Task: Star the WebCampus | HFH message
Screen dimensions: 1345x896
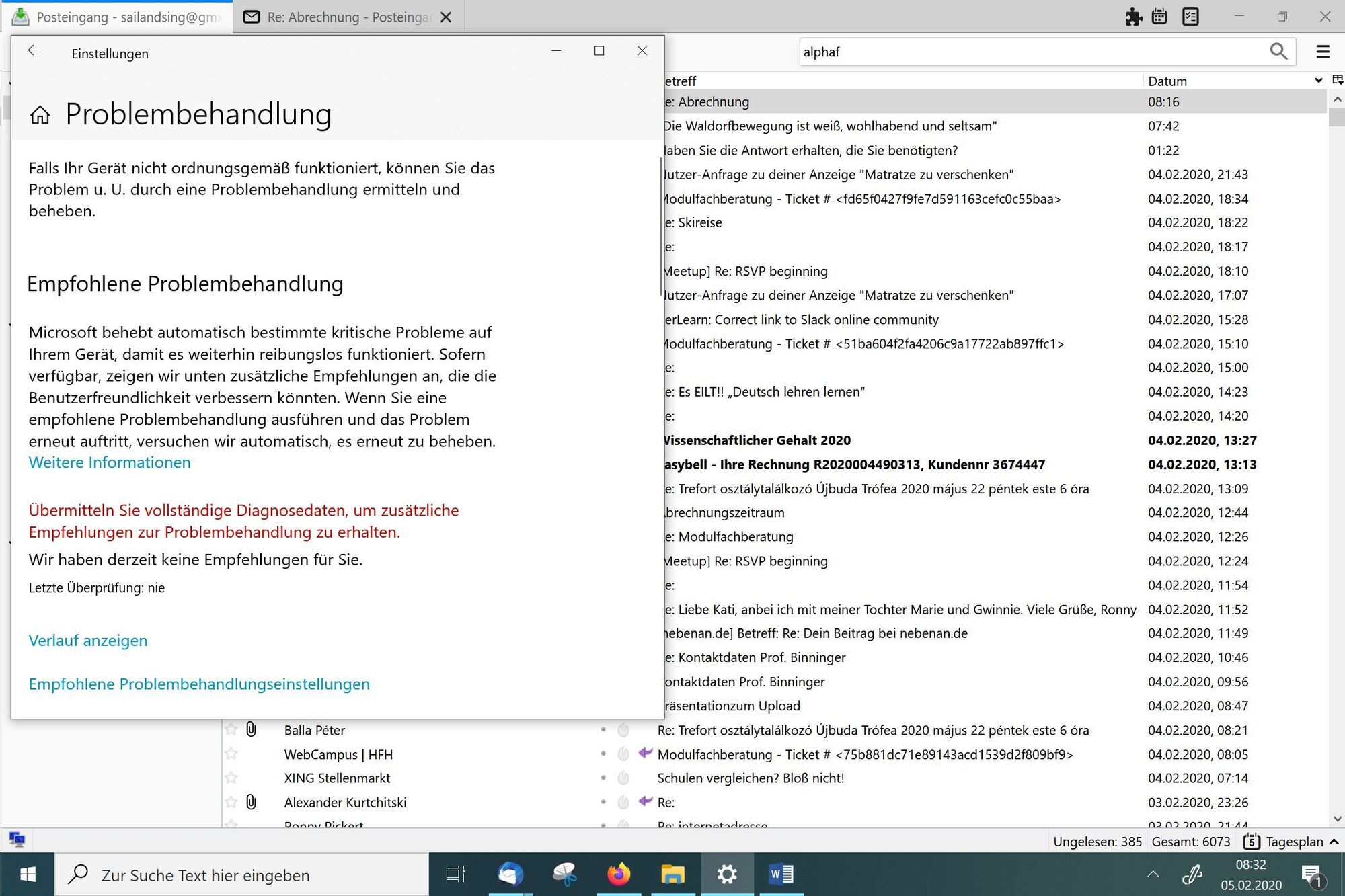Action: pyautogui.click(x=231, y=754)
